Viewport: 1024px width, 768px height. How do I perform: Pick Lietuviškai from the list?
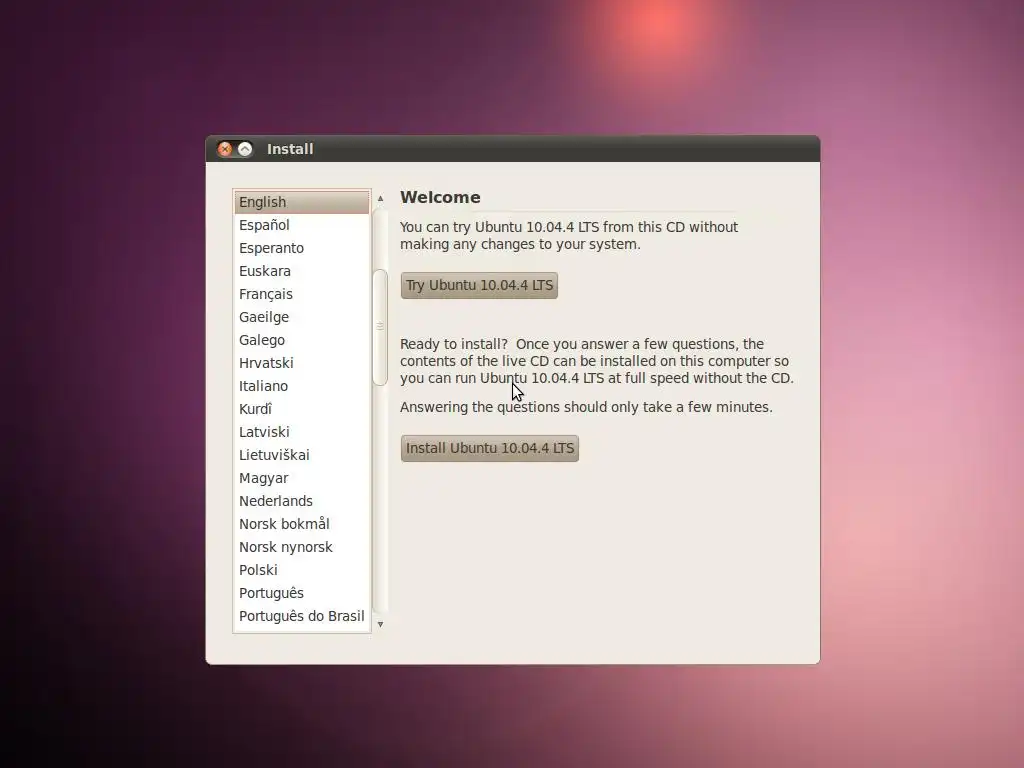click(x=302, y=455)
